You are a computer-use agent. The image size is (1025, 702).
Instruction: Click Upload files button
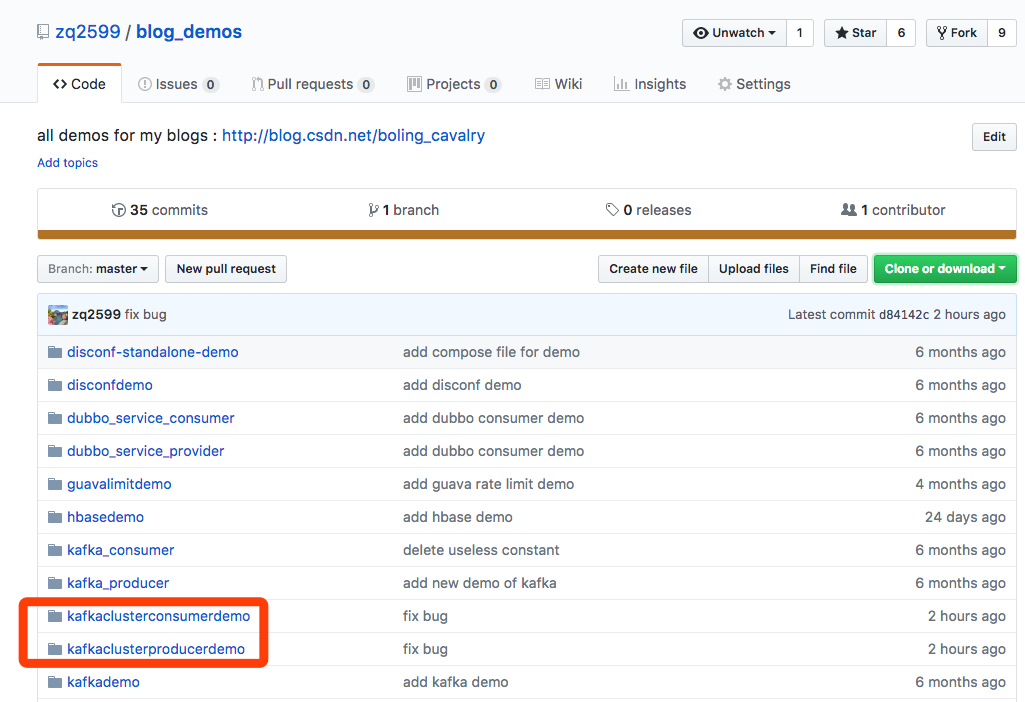pos(754,269)
